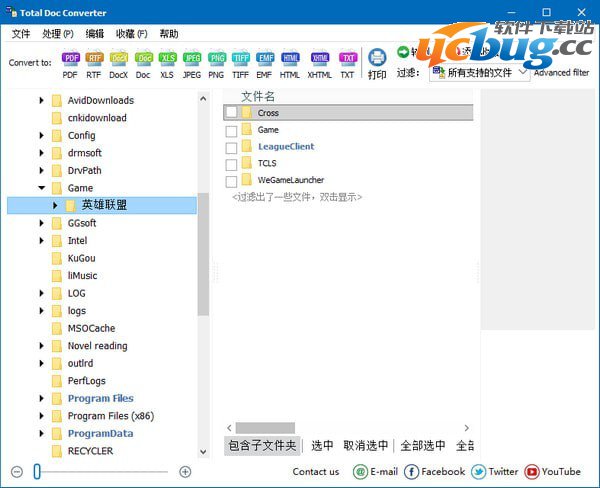This screenshot has height=488, width=600.
Task: Expand the Program Files (x86) node
Action: tap(42, 416)
